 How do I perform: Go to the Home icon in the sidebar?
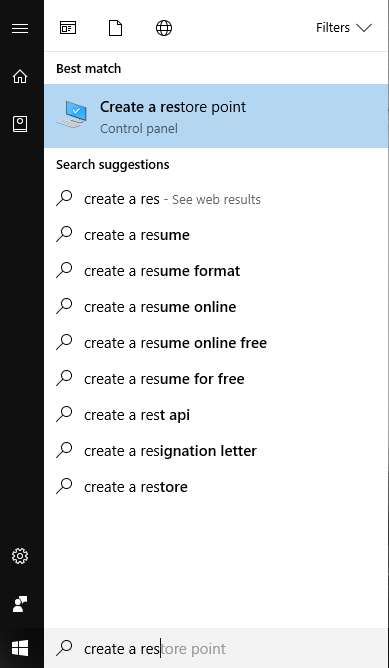[20, 77]
